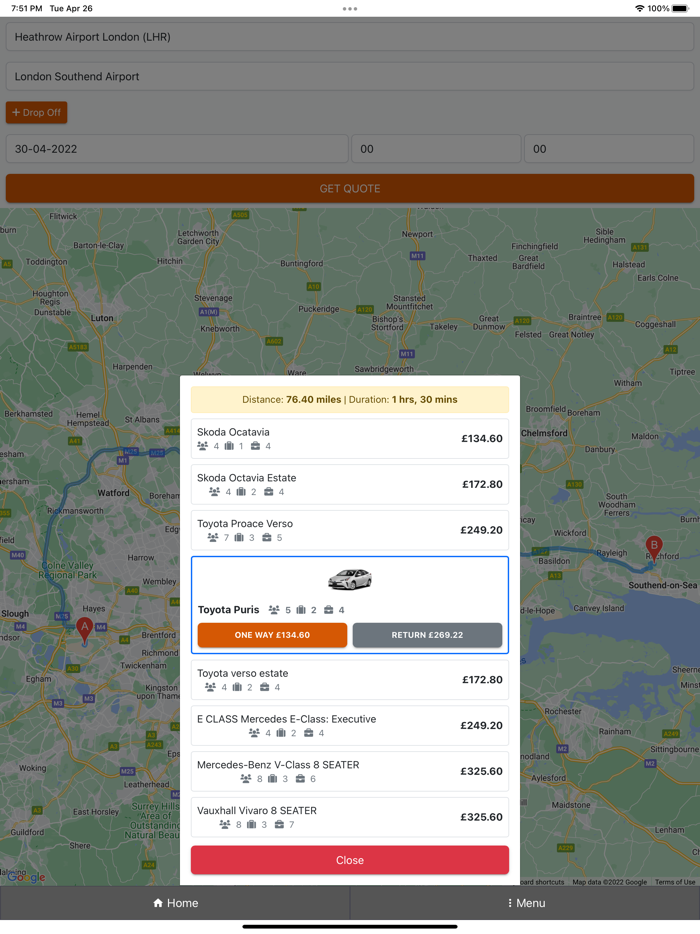The height and width of the screenshot is (934, 700).
Task: Click the GET QUOTE button
Action: click(x=350, y=188)
